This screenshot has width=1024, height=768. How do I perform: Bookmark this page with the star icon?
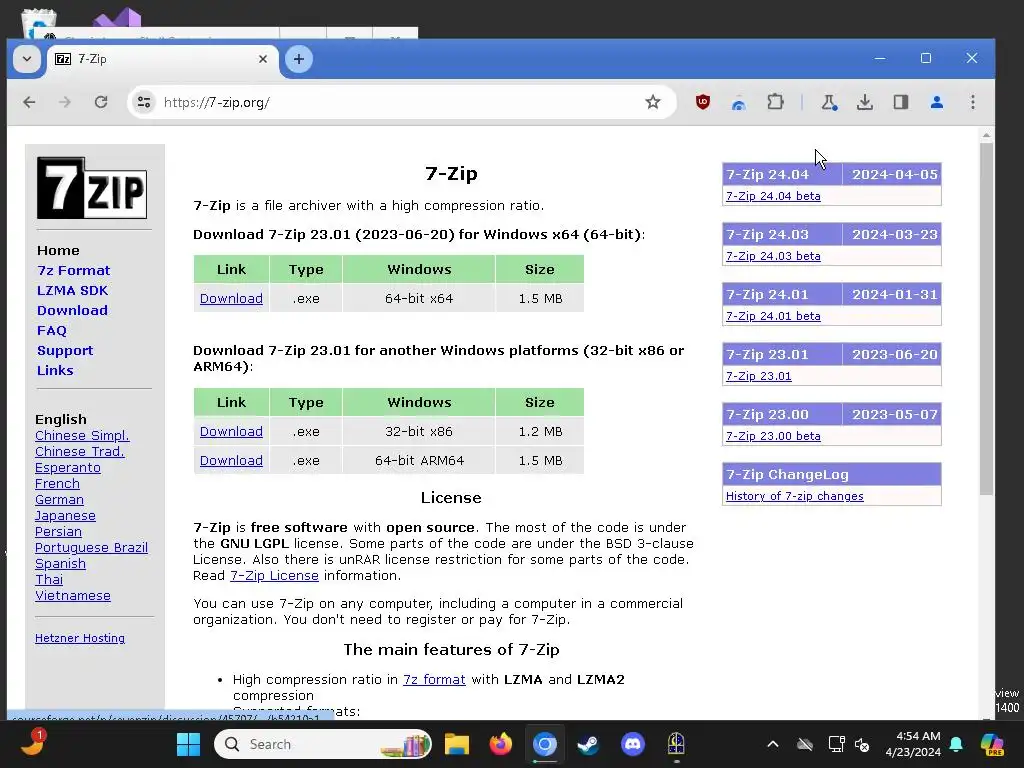tap(652, 102)
